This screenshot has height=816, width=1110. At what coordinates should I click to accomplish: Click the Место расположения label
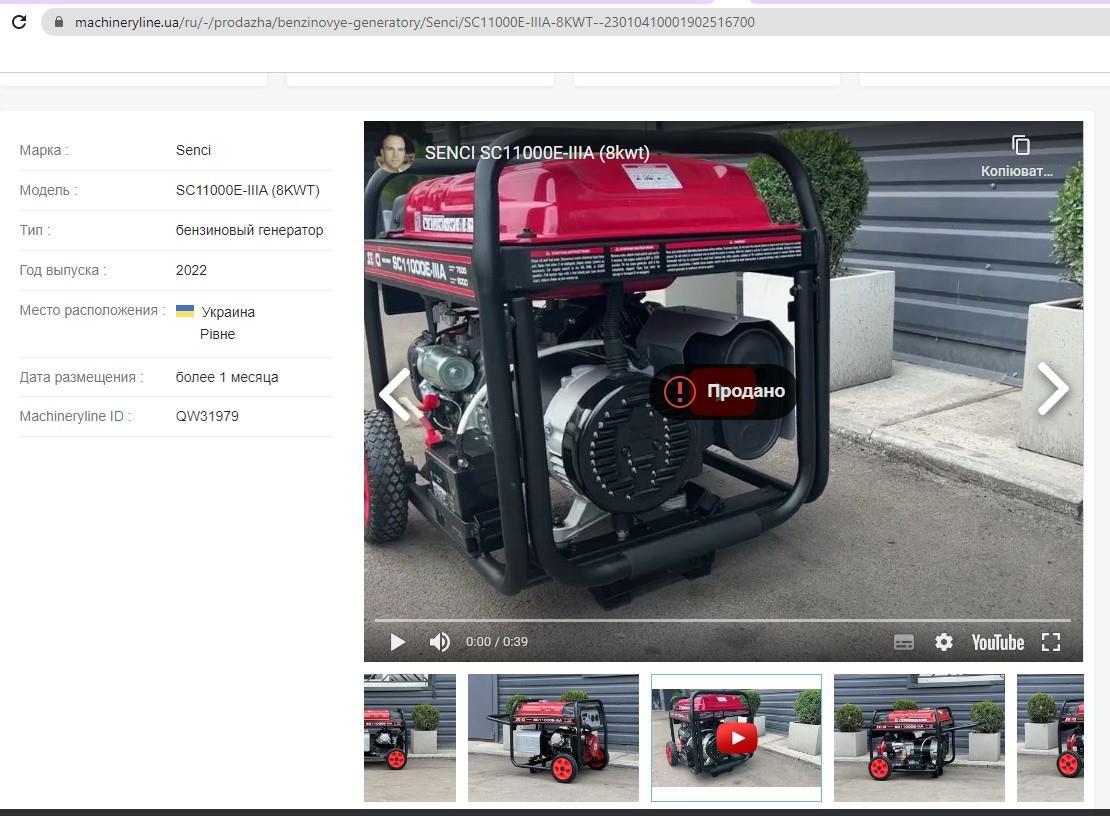point(92,310)
